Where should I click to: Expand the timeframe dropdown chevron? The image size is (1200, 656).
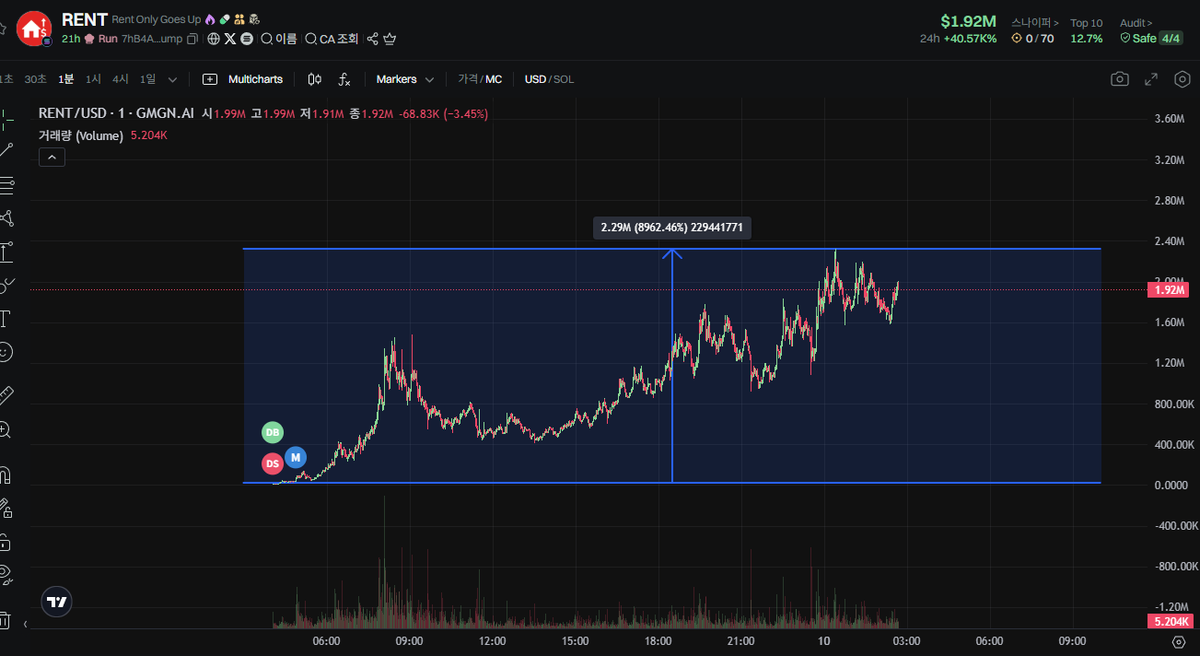tap(173, 79)
